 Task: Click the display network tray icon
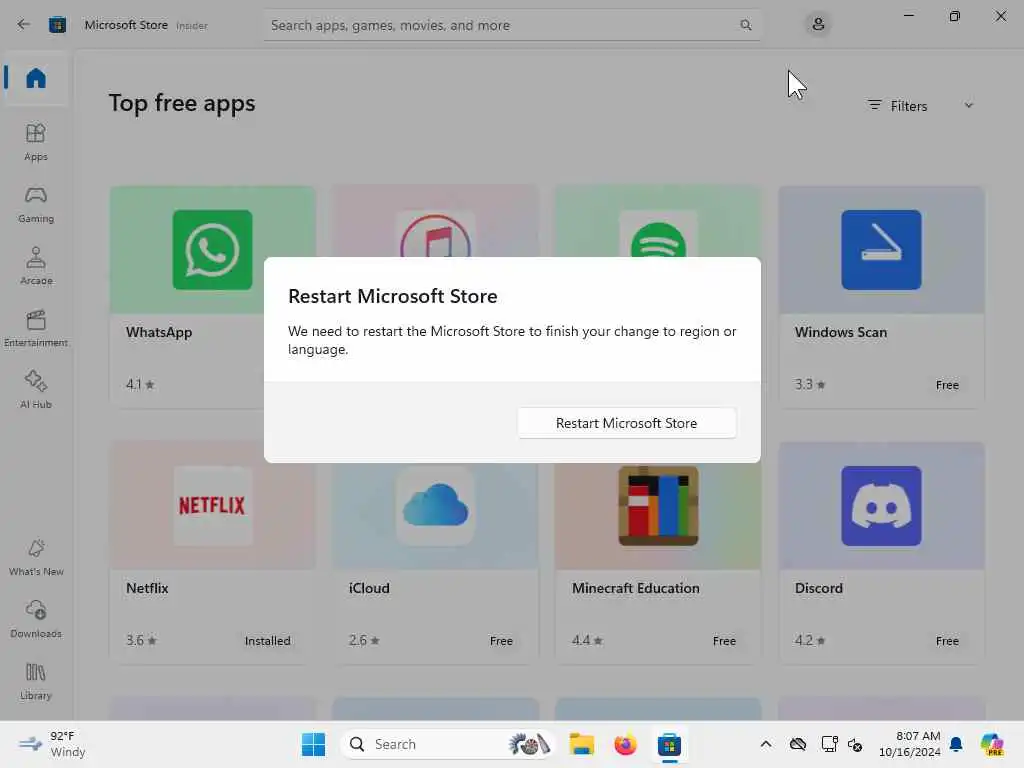829,744
